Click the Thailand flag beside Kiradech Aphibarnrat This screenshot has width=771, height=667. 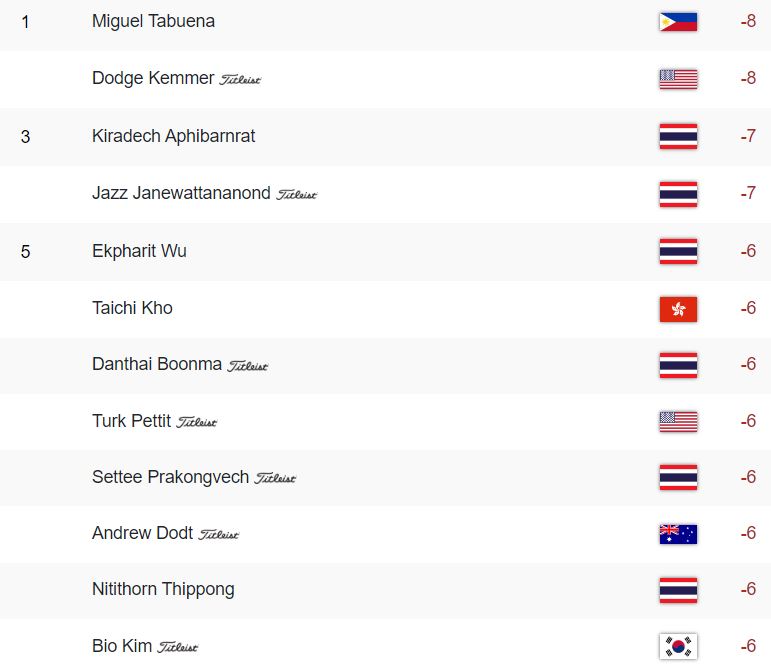(678, 136)
